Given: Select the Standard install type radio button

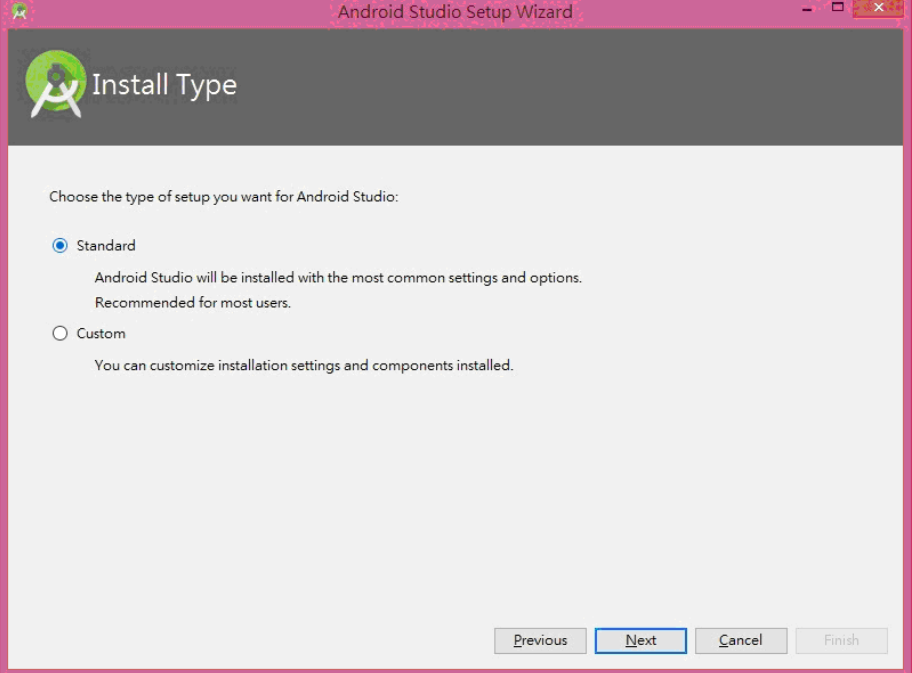Looking at the screenshot, I should click(x=60, y=245).
